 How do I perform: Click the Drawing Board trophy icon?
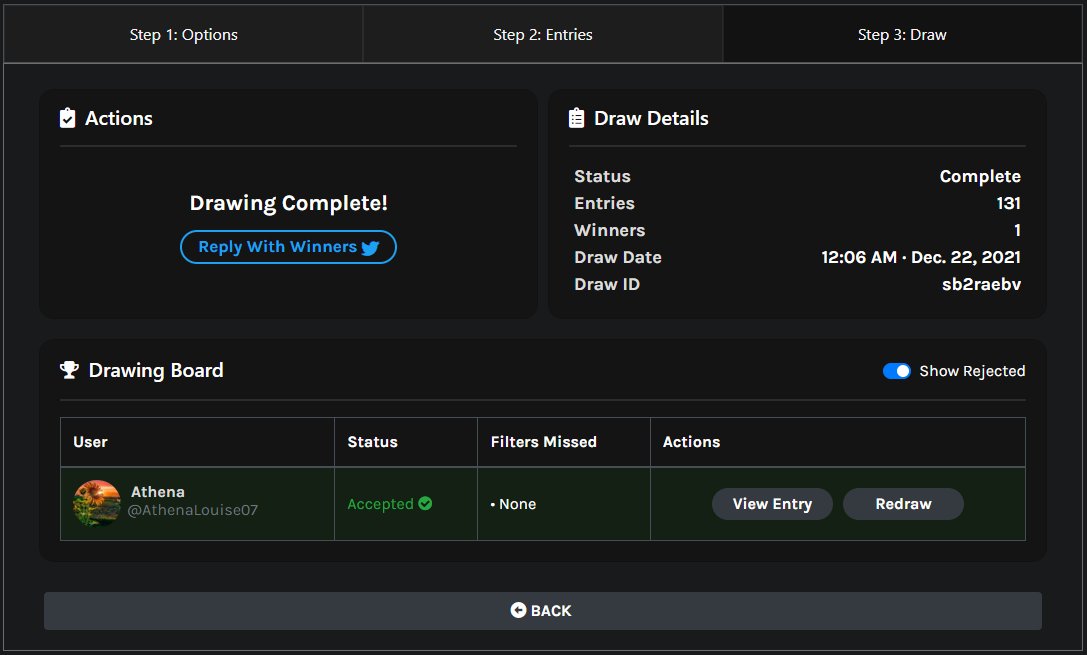pyautogui.click(x=69, y=369)
